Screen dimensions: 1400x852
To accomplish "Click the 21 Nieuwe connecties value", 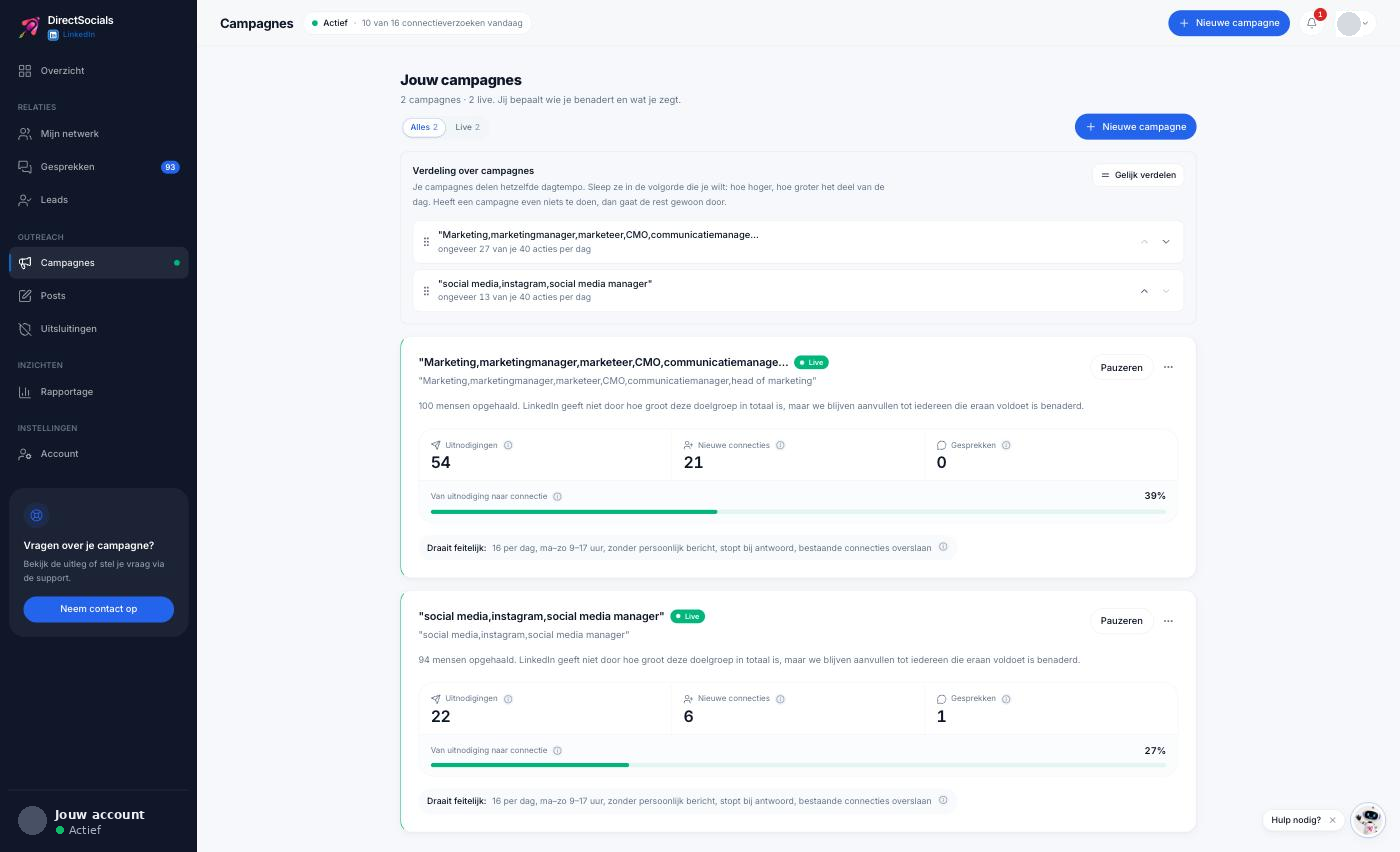I will (693, 463).
